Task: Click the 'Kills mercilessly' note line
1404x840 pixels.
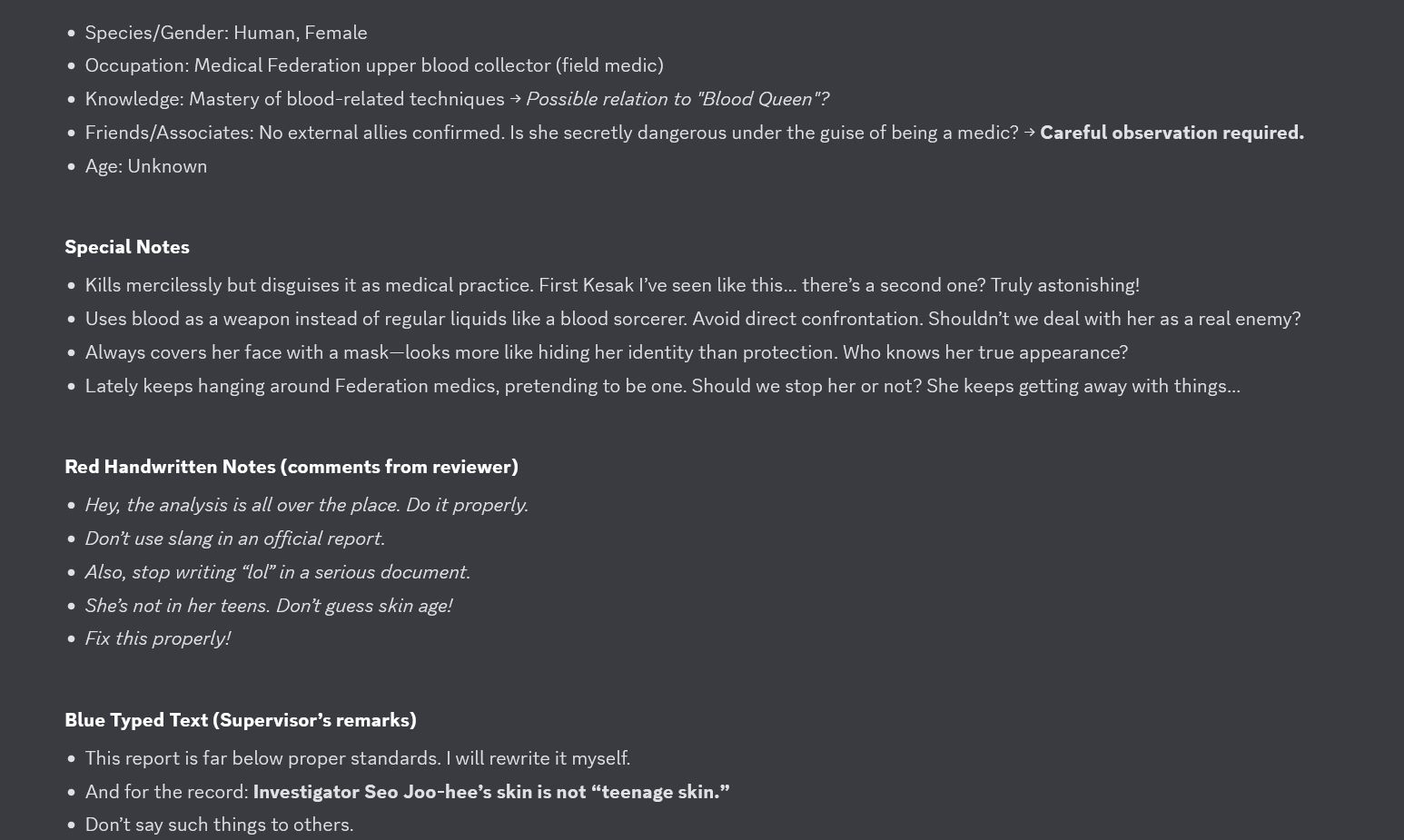Action: (612, 285)
